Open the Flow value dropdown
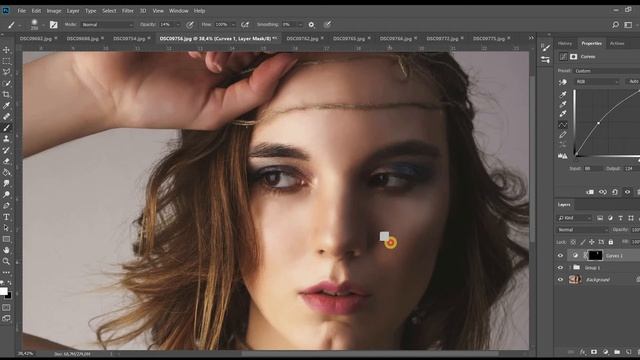The image size is (640, 360). tap(233, 25)
